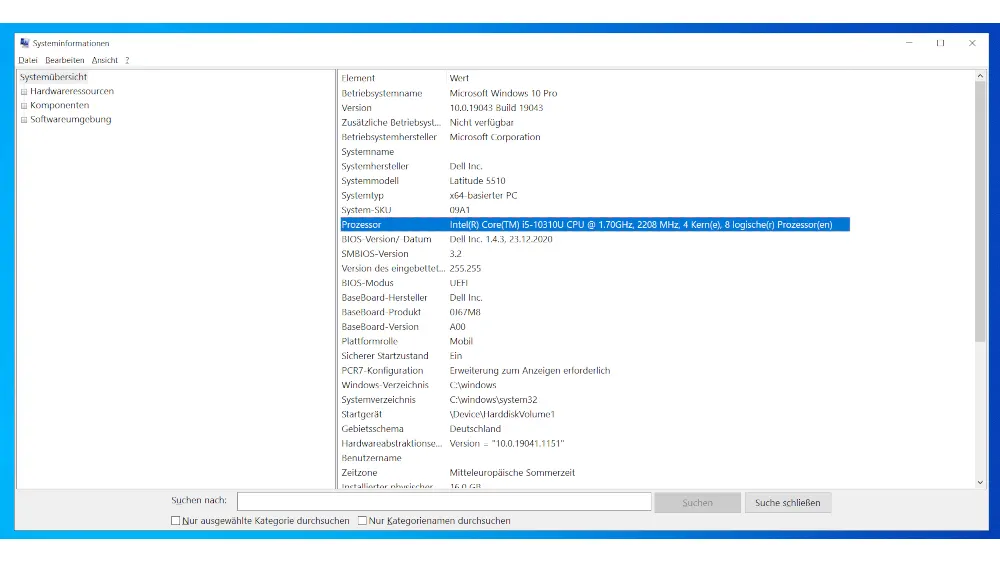The image size is (1000, 563).
Task: Click the scrollbar up arrow
Action: 980,77
